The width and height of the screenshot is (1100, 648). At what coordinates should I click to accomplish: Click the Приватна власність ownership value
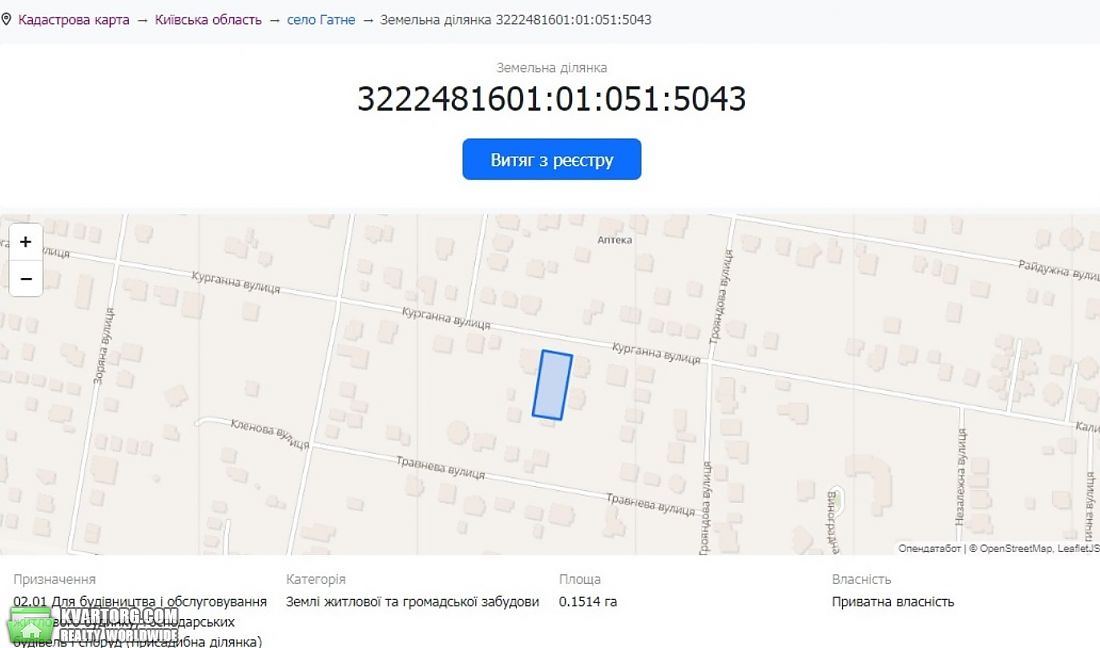click(x=892, y=602)
